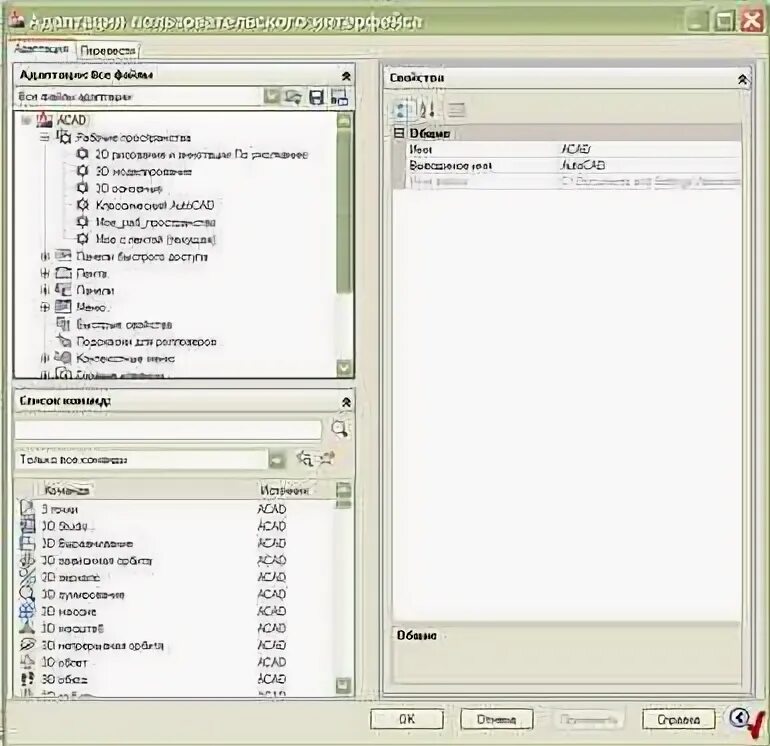Collapse the Рабочие пространства tree node
This screenshot has height=746, width=770.
(45, 137)
